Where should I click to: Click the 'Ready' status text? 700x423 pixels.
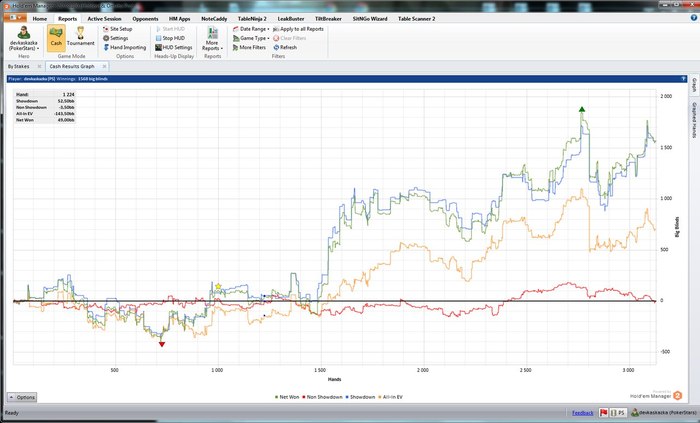click(x=12, y=413)
